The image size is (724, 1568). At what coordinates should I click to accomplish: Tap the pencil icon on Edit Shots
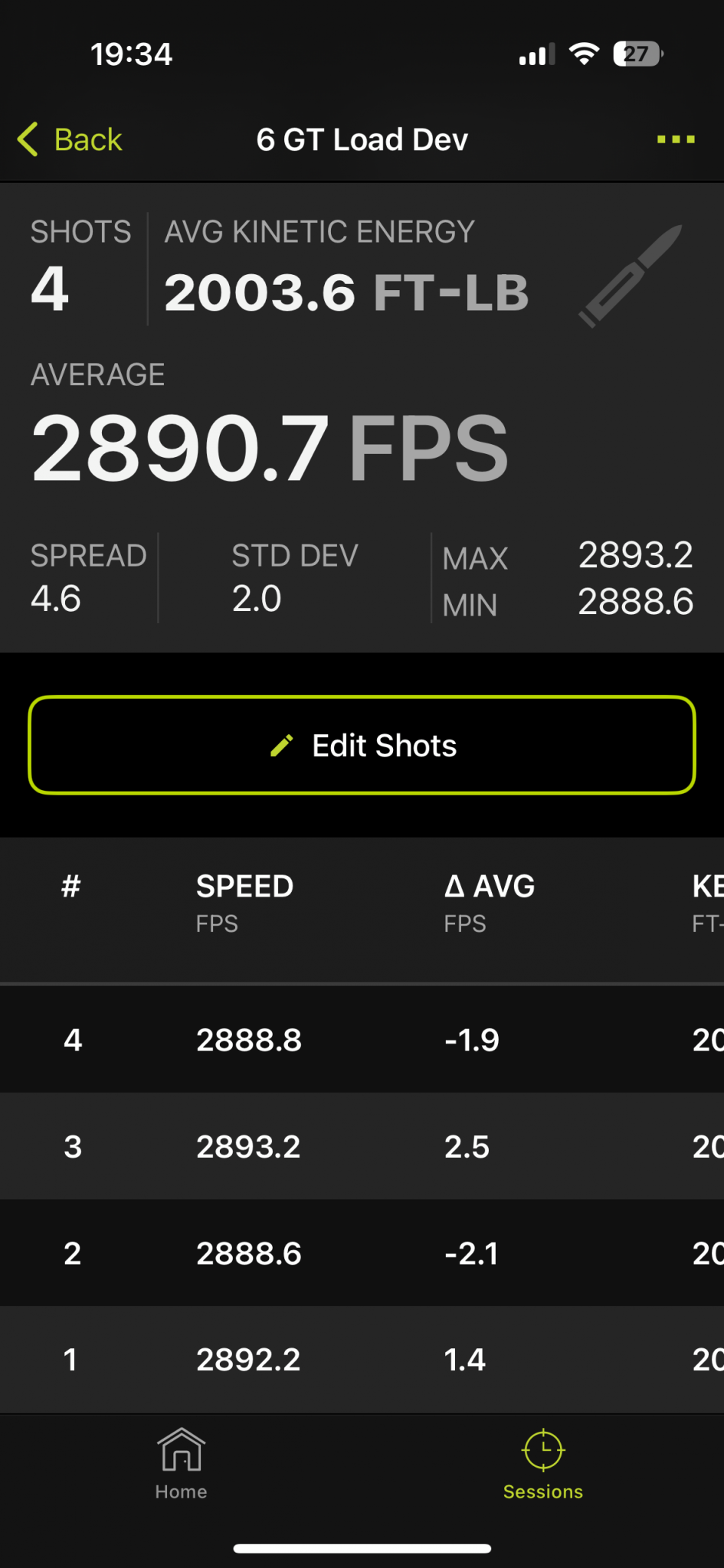282,745
